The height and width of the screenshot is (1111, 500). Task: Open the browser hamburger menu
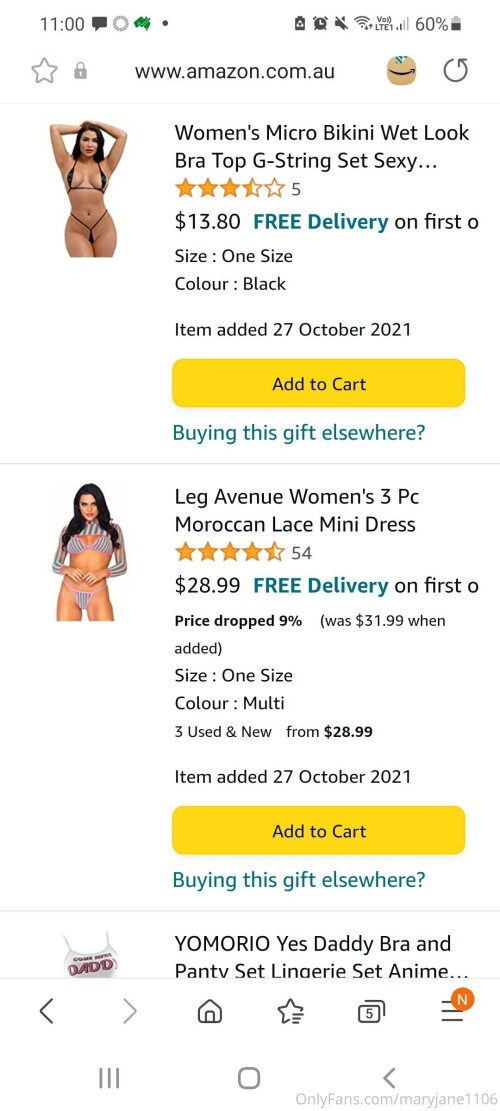pos(453,1008)
